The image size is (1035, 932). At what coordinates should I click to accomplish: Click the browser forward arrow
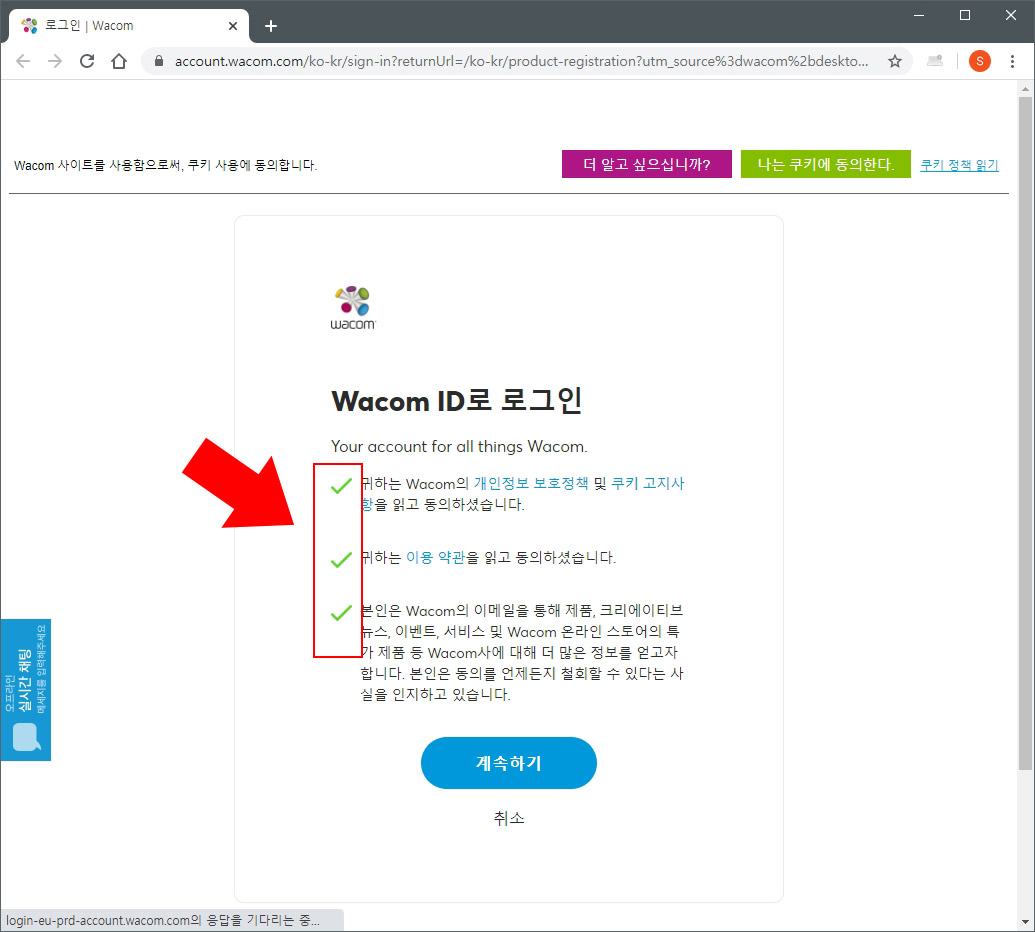tap(55, 61)
